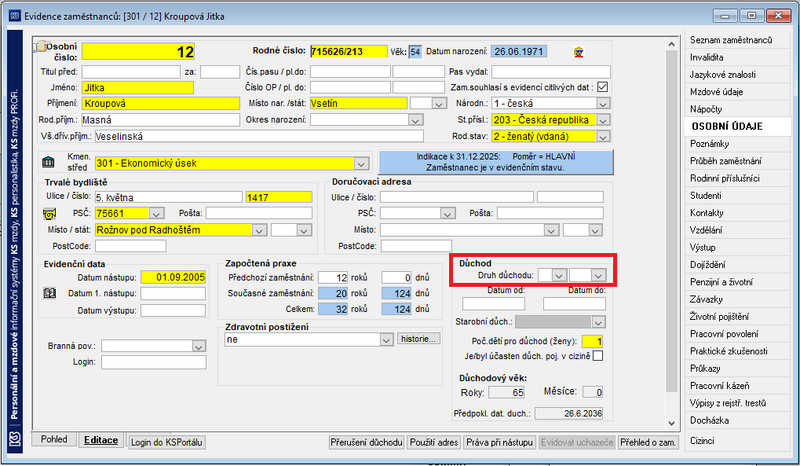Click the Login do KSPortálu button
The width and height of the screenshot is (800, 466).
(x=166, y=443)
